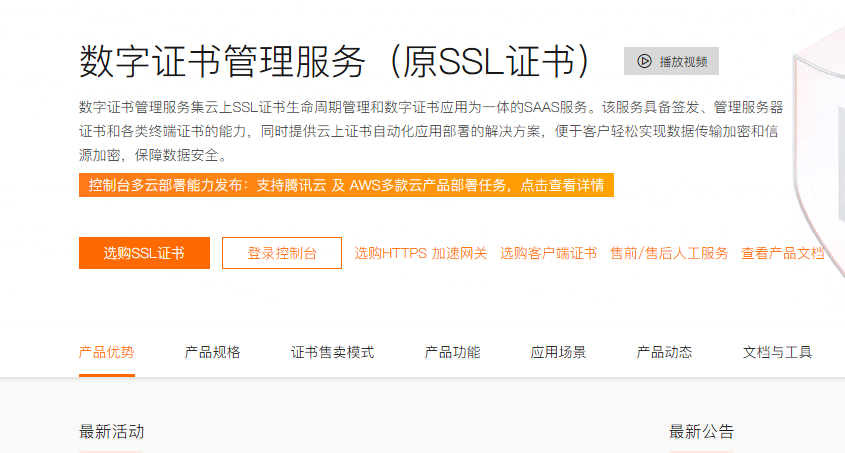Follow the 选购客户端证书 link
The width and height of the screenshot is (845, 453).
tap(548, 253)
